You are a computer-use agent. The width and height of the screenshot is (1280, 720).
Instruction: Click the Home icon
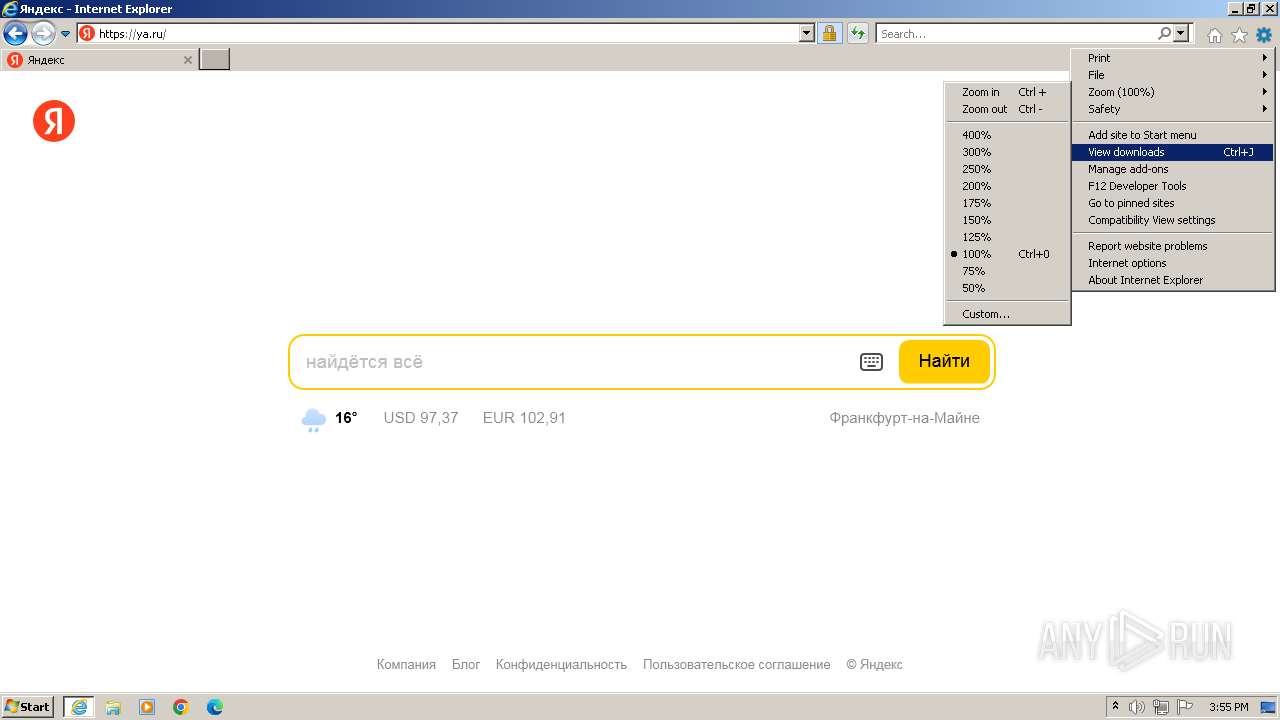[x=1215, y=35]
